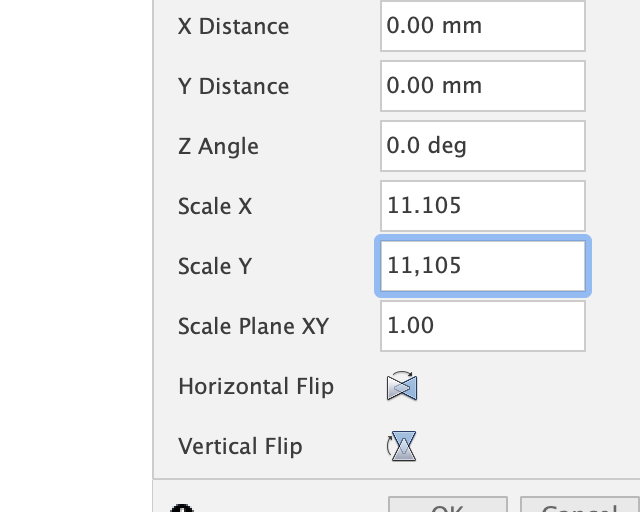
Task: Click into the X Distance field
Action: click(x=482, y=26)
